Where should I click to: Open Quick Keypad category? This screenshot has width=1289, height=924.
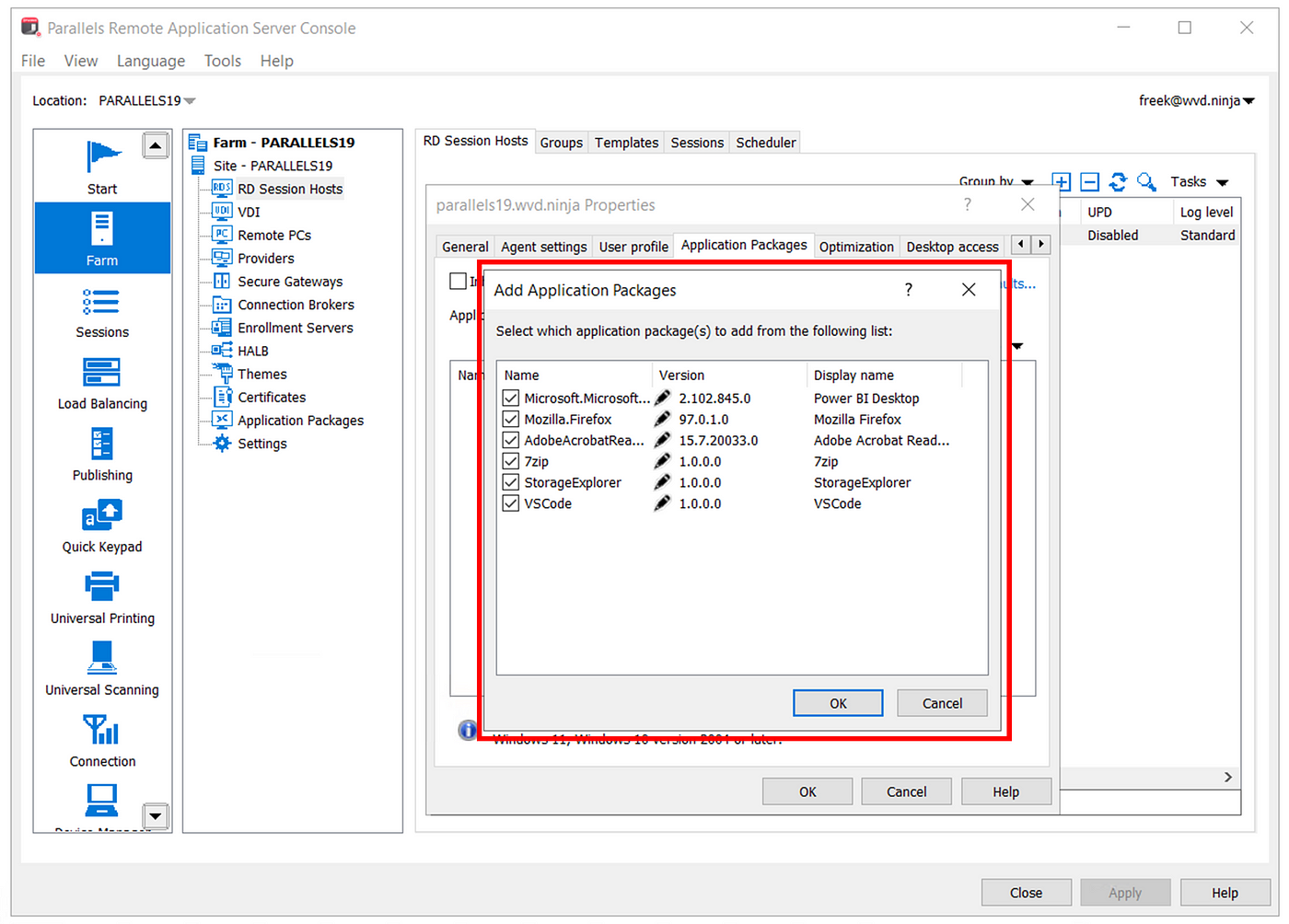click(x=102, y=526)
